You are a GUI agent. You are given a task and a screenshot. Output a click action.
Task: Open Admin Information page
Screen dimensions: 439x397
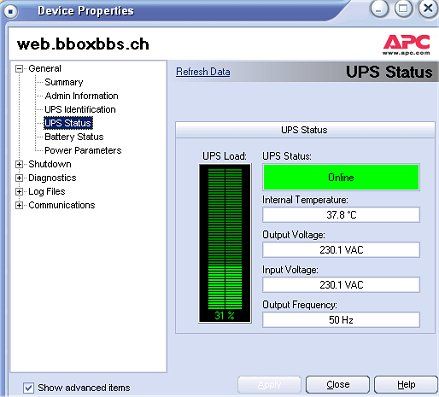[81, 96]
